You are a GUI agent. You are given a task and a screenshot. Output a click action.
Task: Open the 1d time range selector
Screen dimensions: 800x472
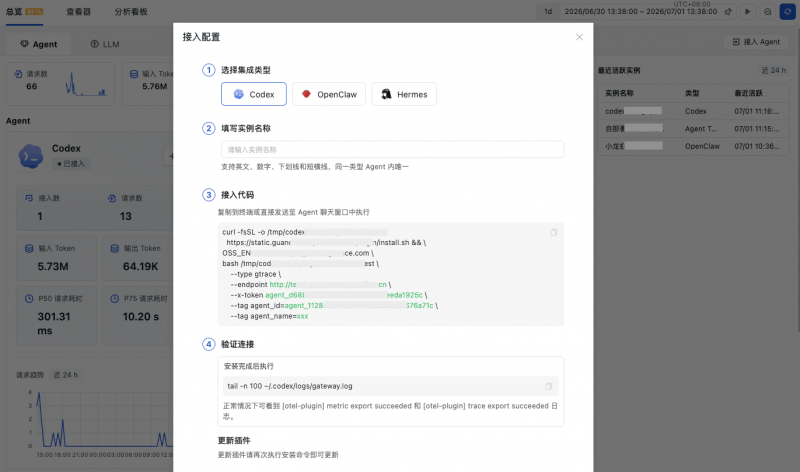(x=548, y=11)
